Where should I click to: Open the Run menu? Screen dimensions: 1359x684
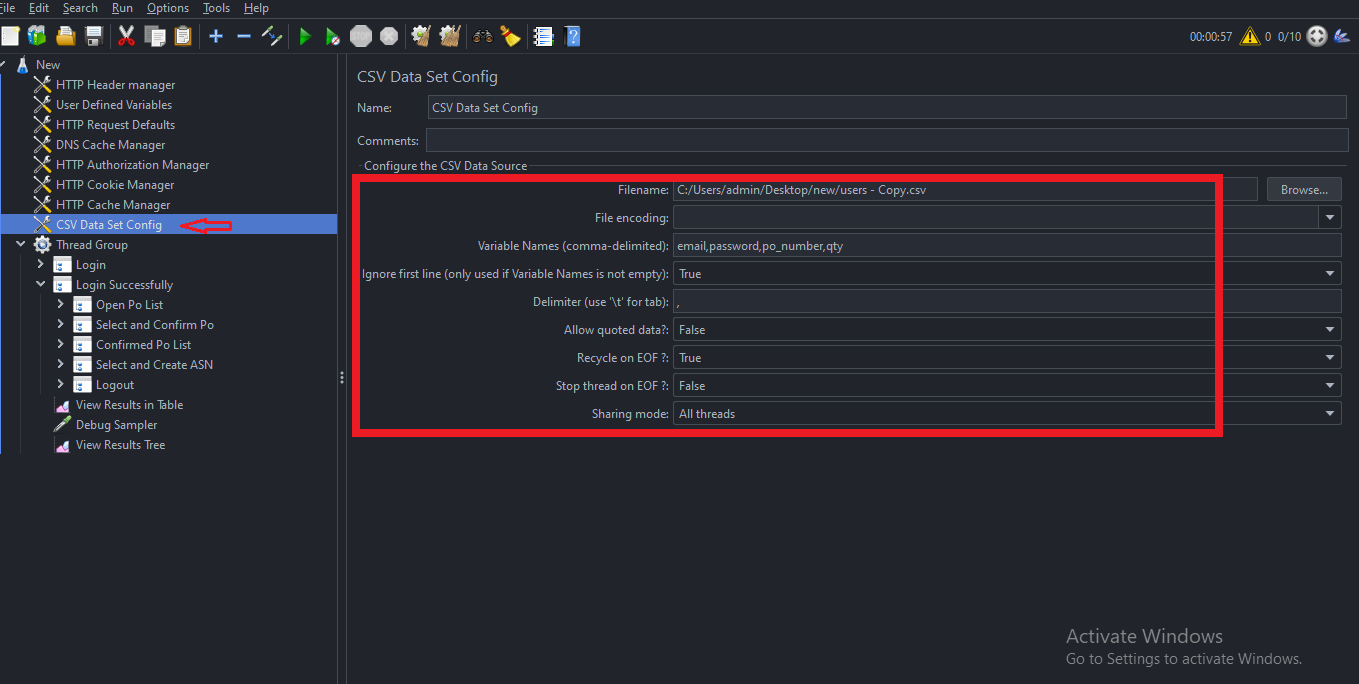click(x=122, y=8)
